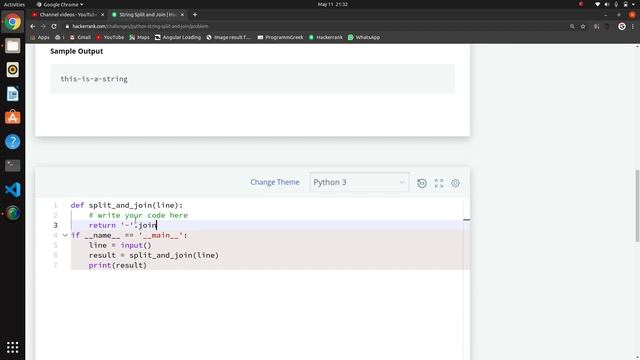Bookmark this page with the star icon
640x360 pixels.
click(x=583, y=26)
